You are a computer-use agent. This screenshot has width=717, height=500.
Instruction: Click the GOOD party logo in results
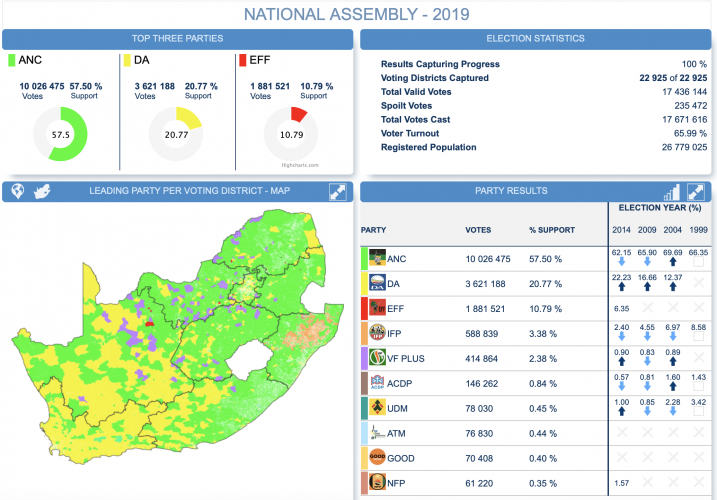(378, 458)
